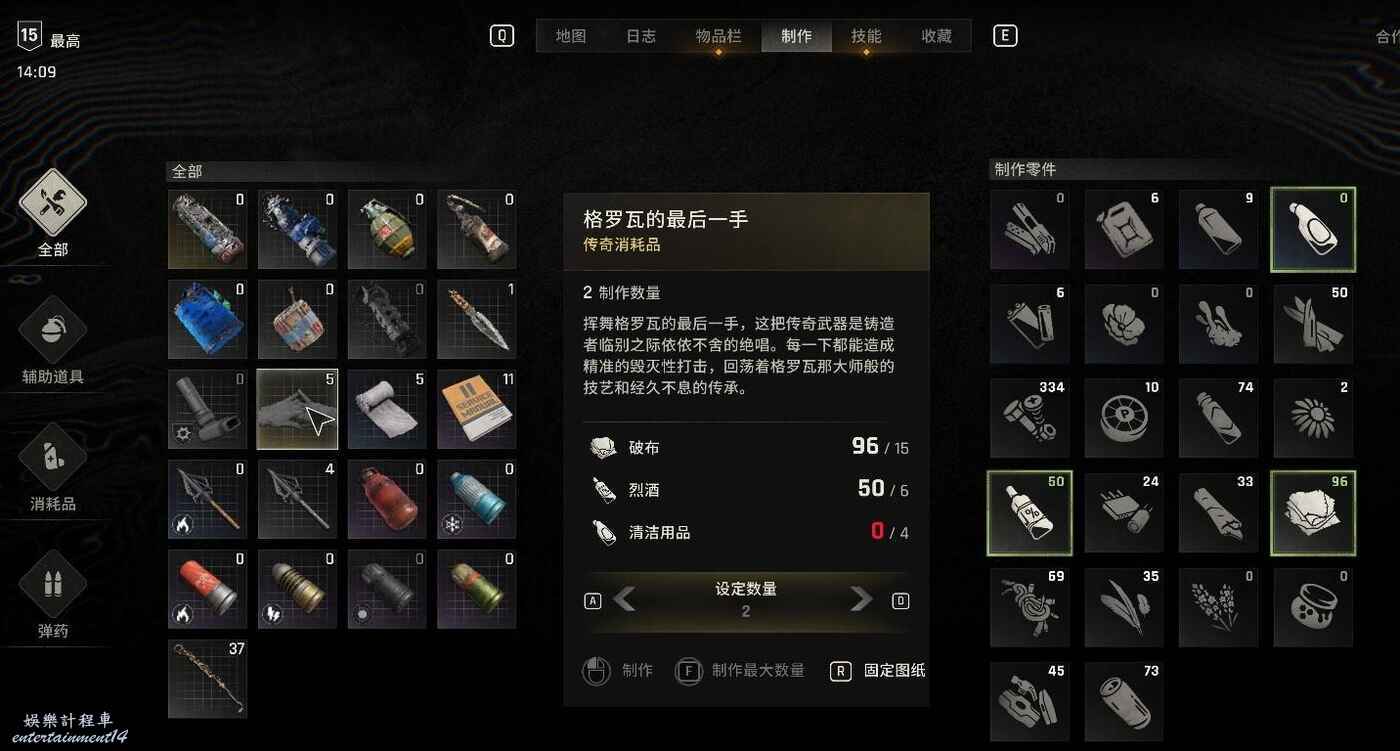Select the jerrycan part showing 6
The width and height of the screenshot is (1400, 751).
[x=1124, y=229]
